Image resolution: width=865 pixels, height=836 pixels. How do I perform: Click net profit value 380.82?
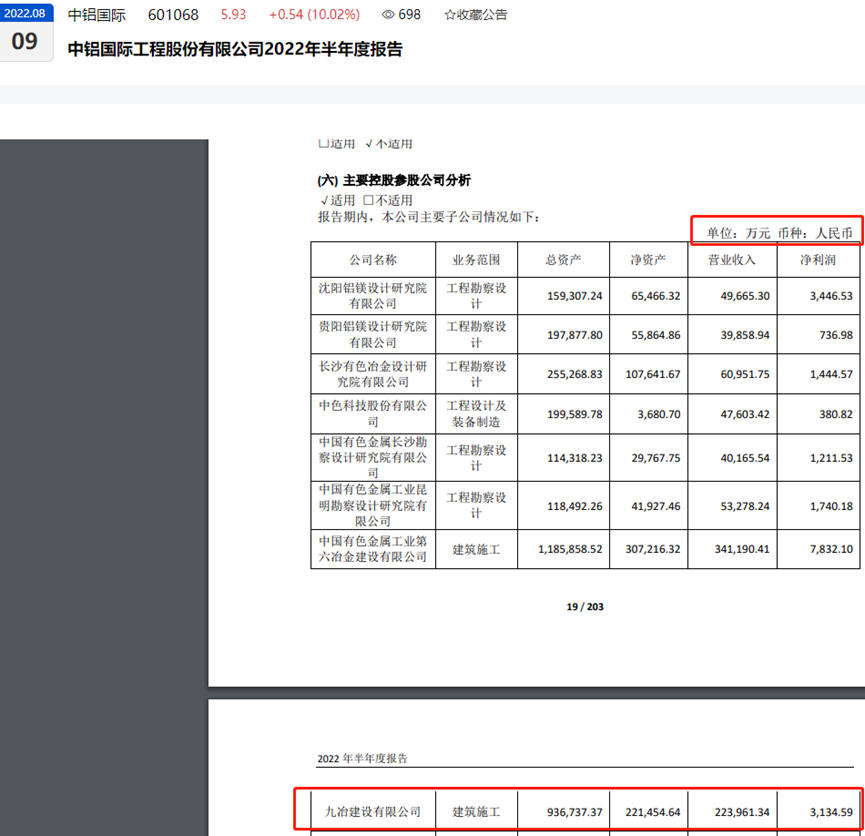coord(836,414)
